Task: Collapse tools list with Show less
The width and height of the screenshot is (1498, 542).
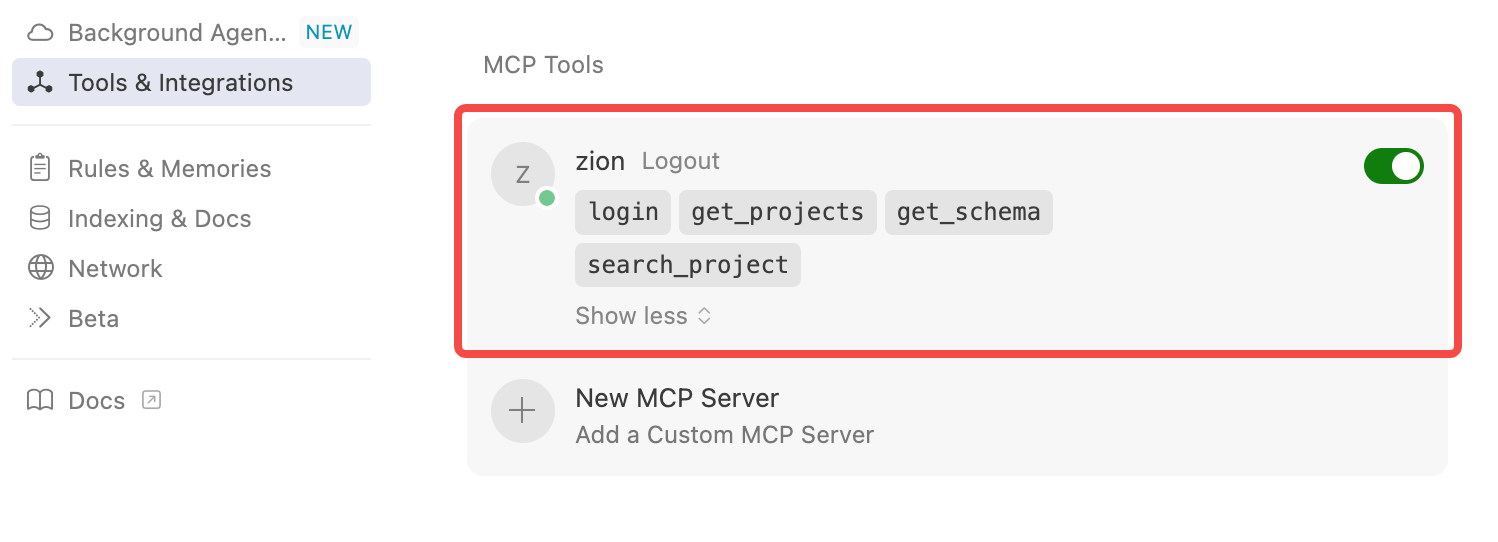Action: click(x=643, y=316)
